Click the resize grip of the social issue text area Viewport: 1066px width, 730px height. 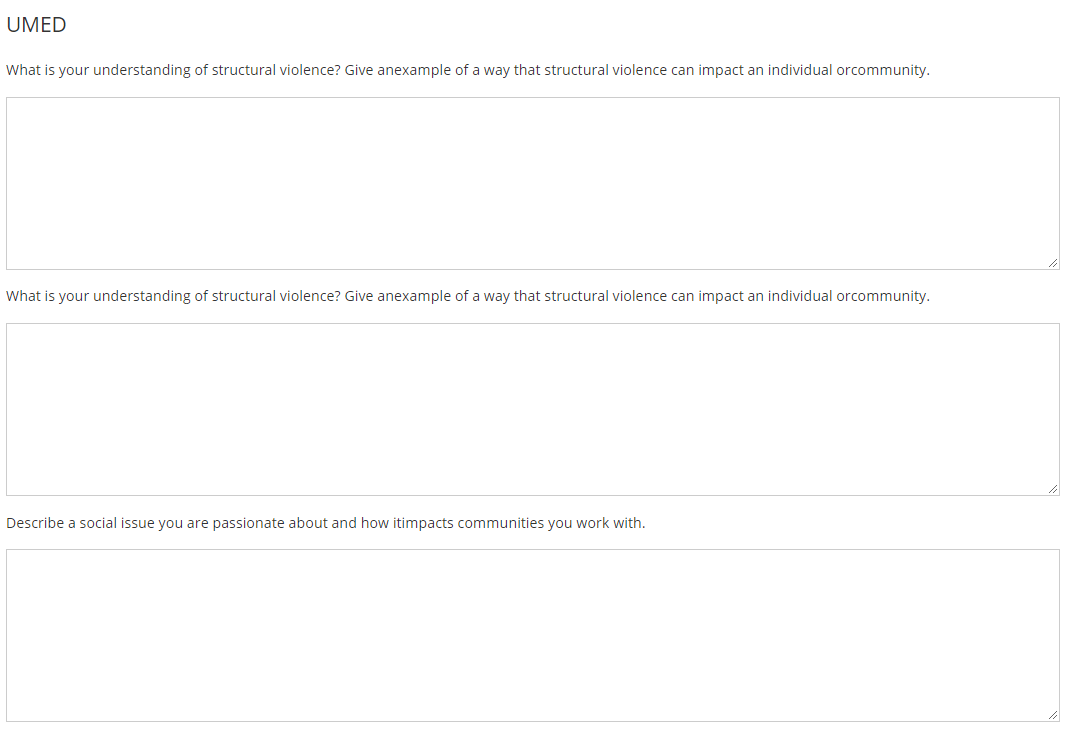pos(1052,715)
